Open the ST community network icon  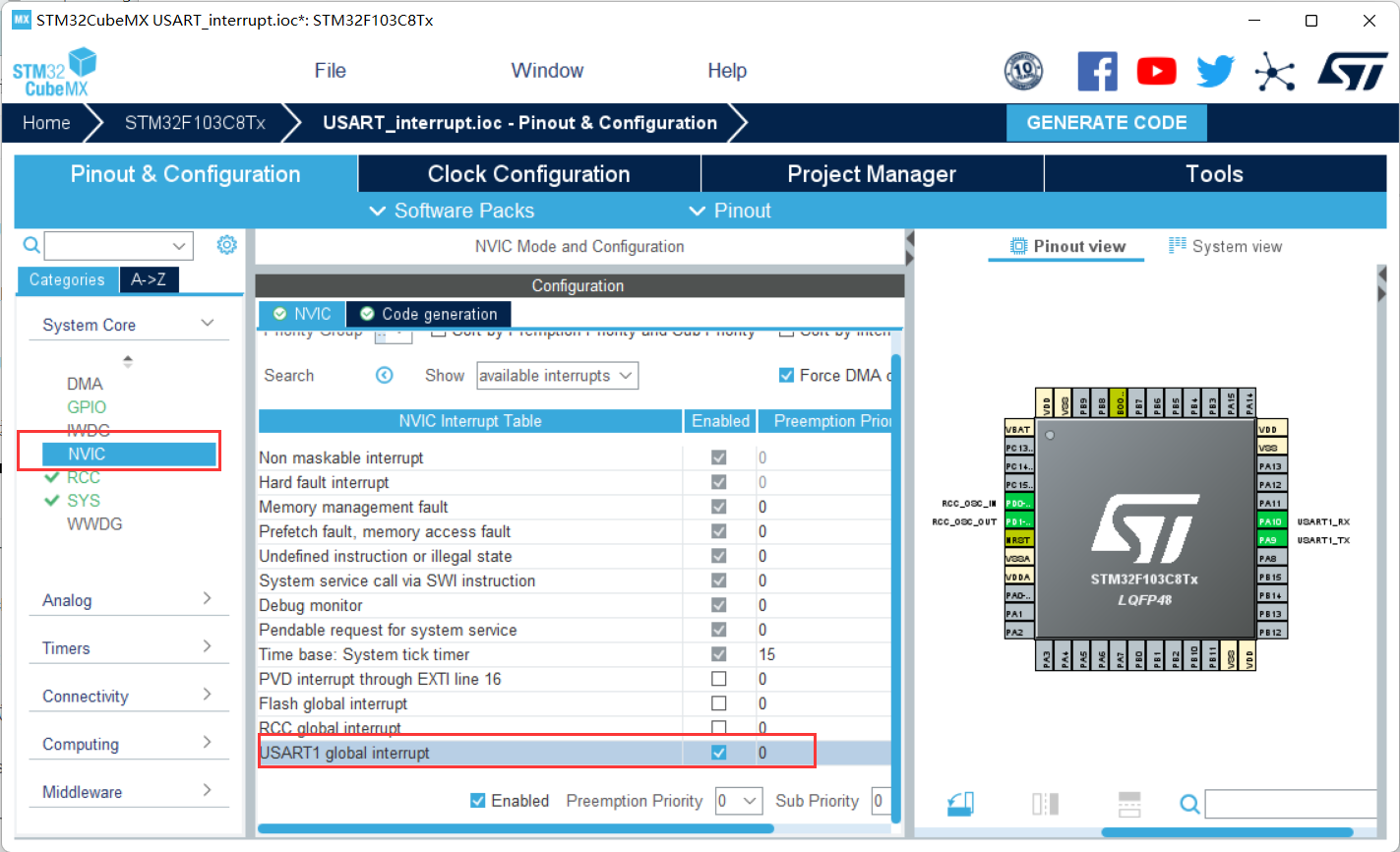pyautogui.click(x=1274, y=71)
